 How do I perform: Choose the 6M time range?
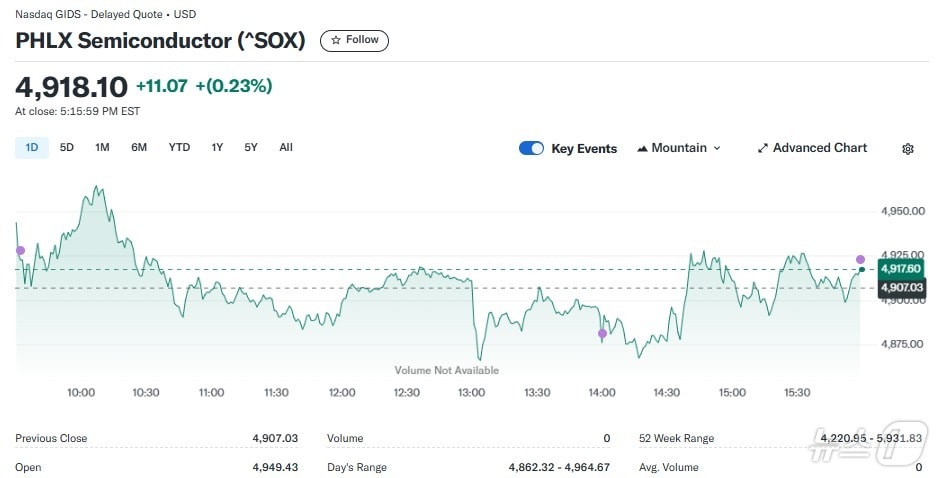coord(139,148)
